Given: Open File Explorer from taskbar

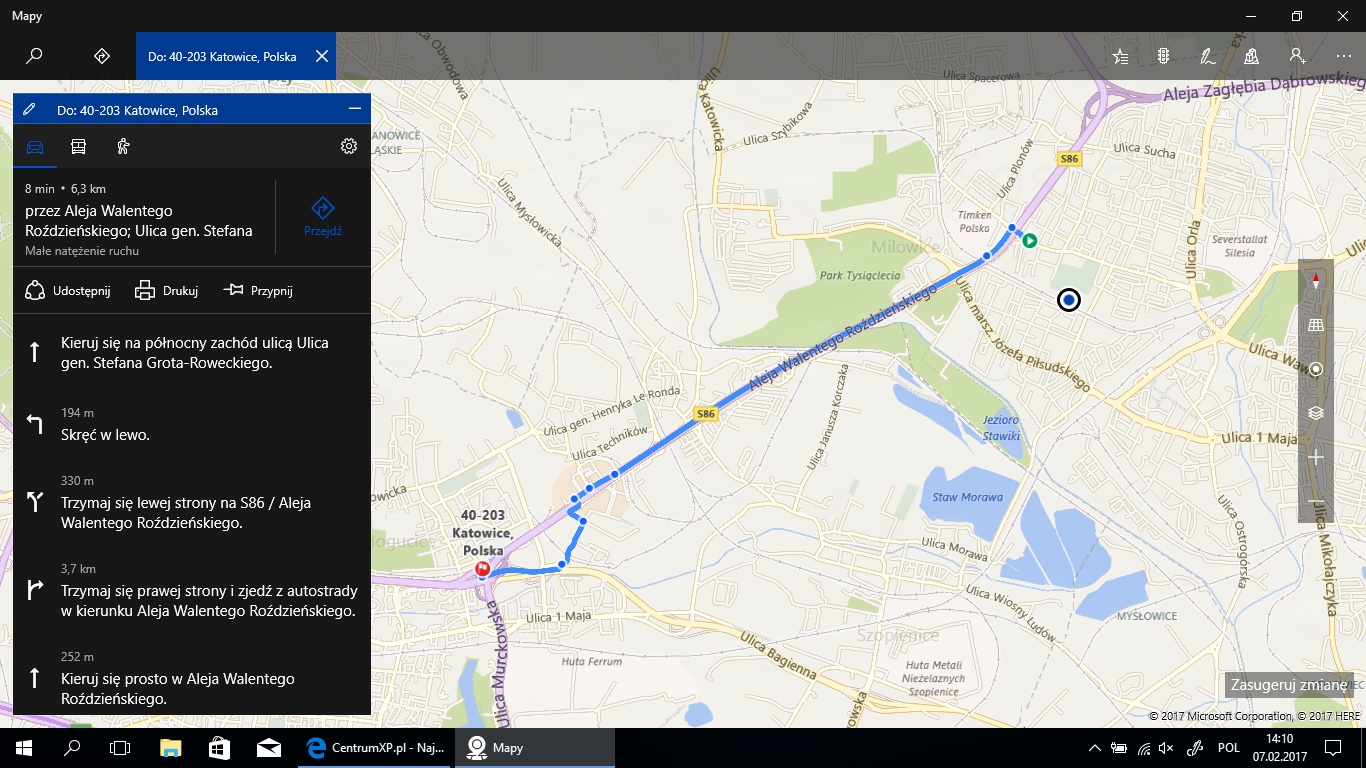Looking at the screenshot, I should (171, 747).
